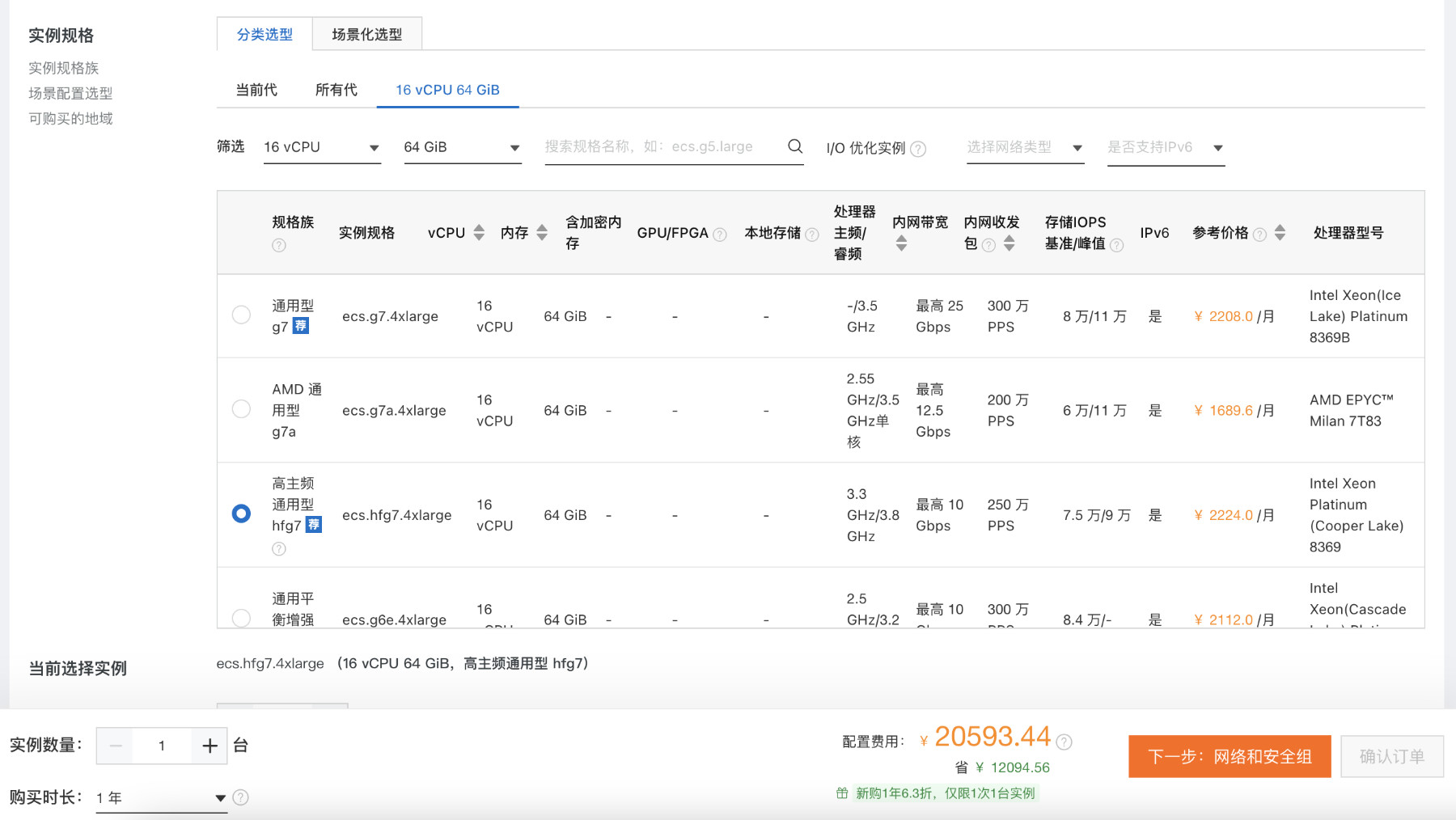Click the ¥ 2208.0 /月 price
This screenshot has height=820, width=1456.
(x=1234, y=316)
